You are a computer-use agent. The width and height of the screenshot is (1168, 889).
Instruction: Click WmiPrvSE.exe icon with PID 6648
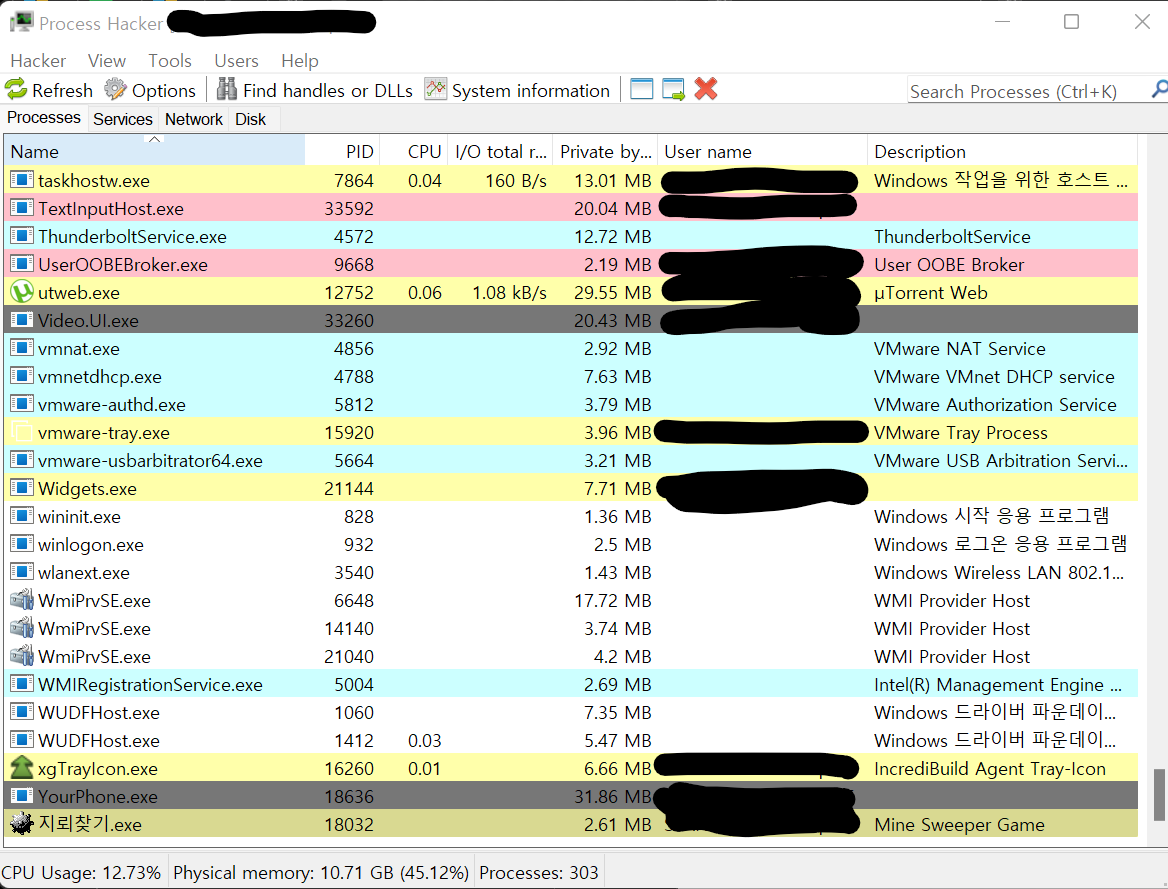point(22,600)
